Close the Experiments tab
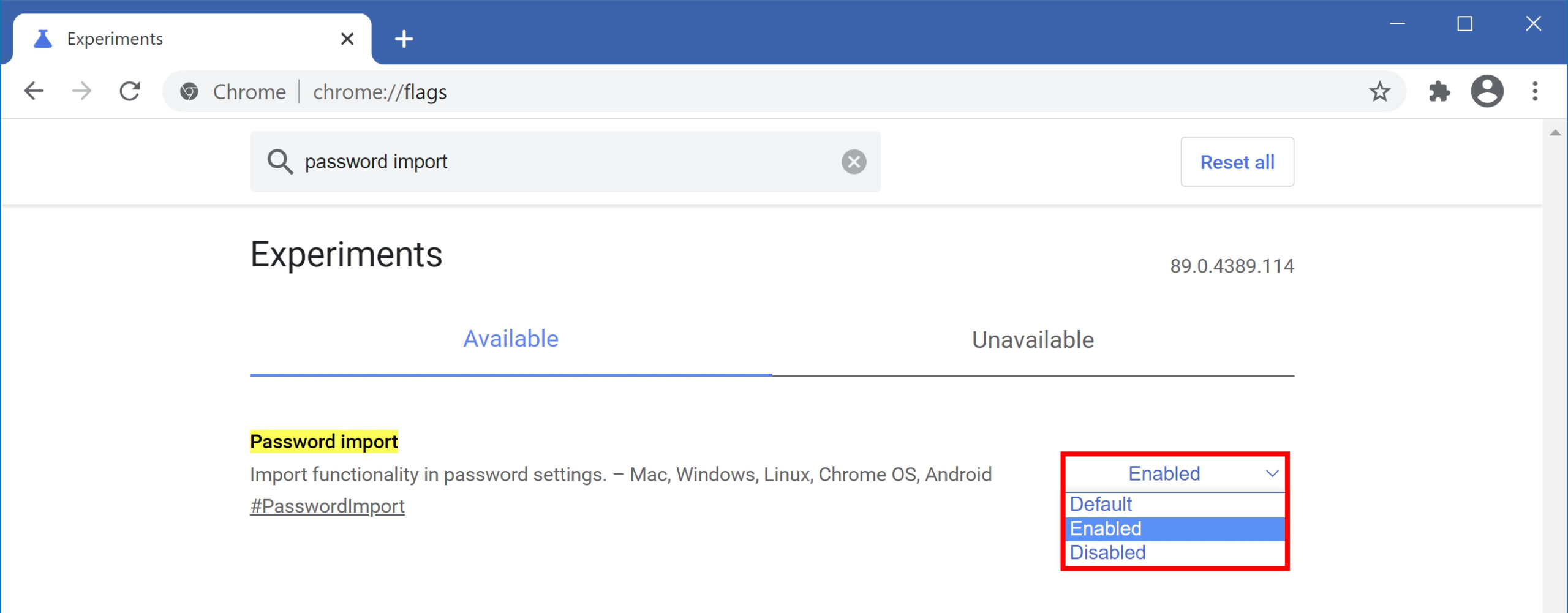Image resolution: width=1568 pixels, height=613 pixels. pyautogui.click(x=347, y=39)
